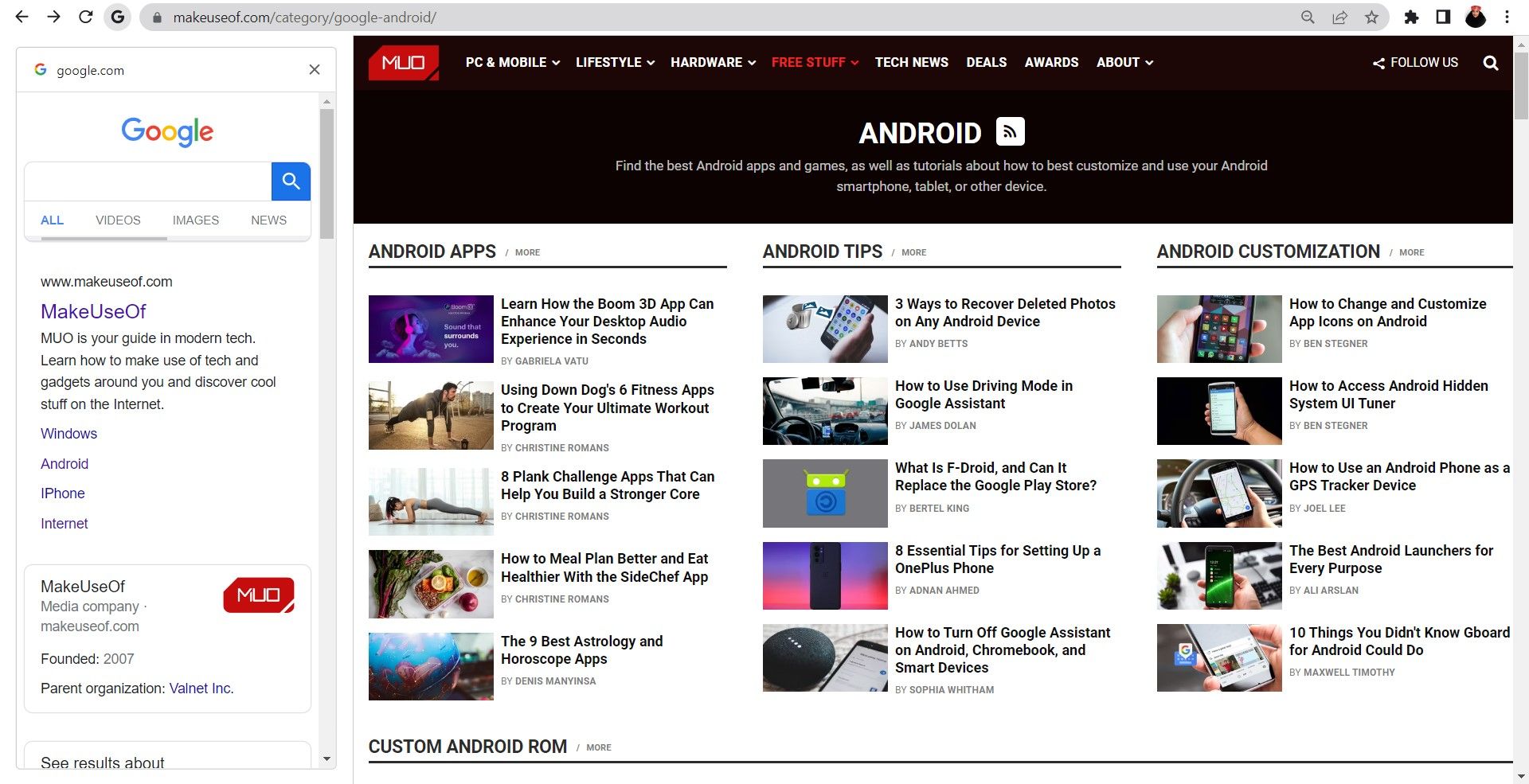Viewport: 1529px width, 784px height.
Task: Expand the About menu
Action: point(1124,62)
